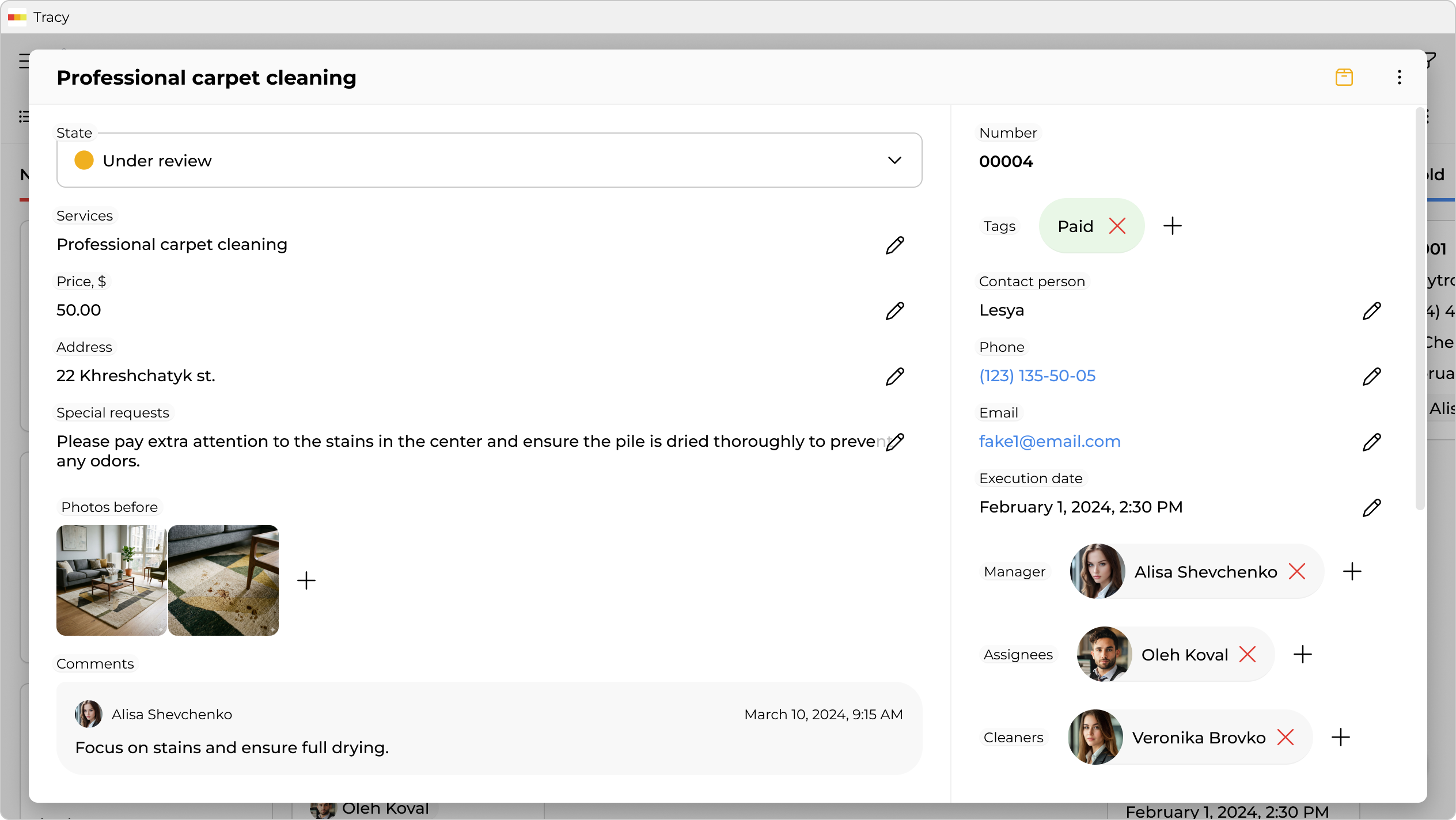Open the three-dot more options menu
Viewport: 1456px width, 820px height.
pyautogui.click(x=1399, y=77)
